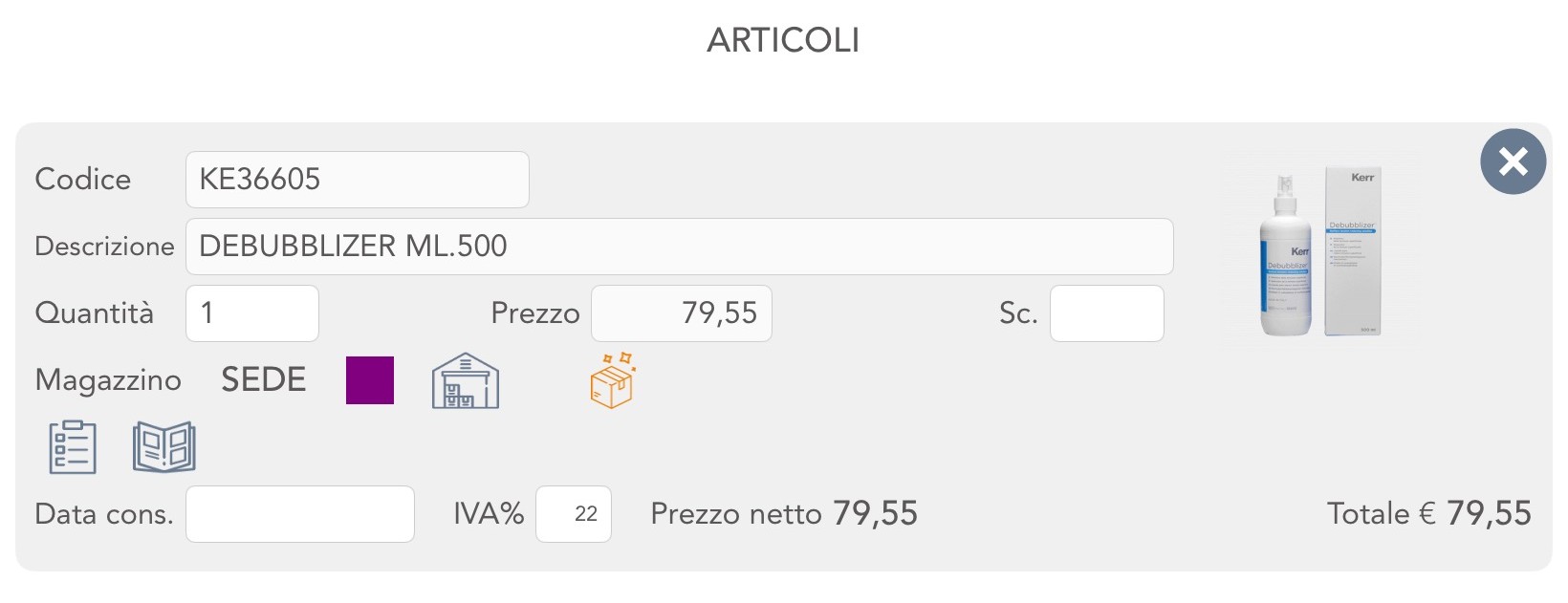Open the clipboard checklist icon
Image resolution: width=1568 pixels, height=603 pixels.
pyautogui.click(x=73, y=447)
